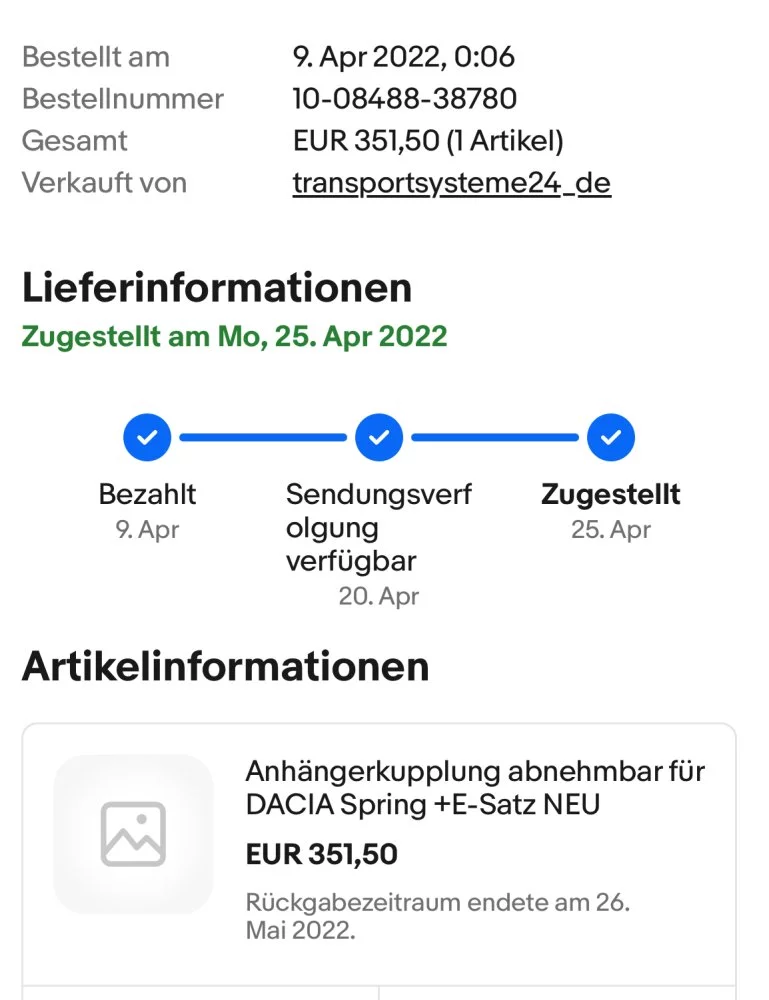Viewport: 769px width, 1000px height.
Task: Tap the Rückgabezeitraum return period note
Action: 437,916
